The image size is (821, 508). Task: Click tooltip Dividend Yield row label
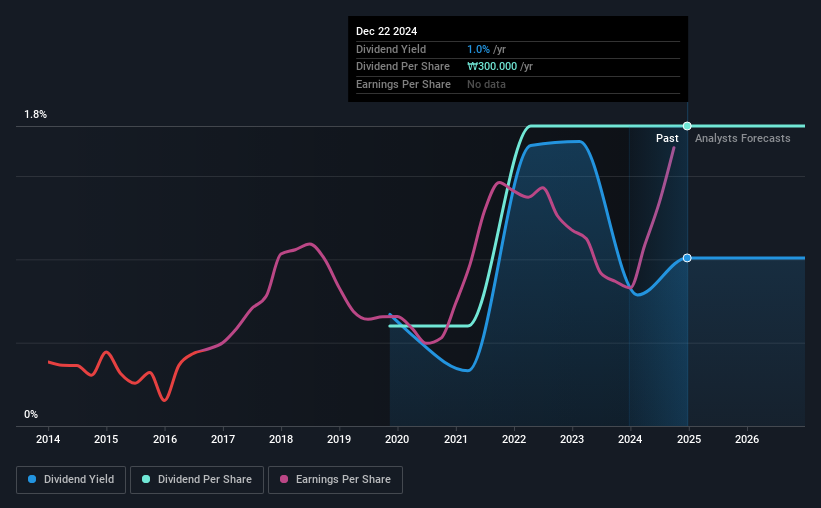click(391, 49)
